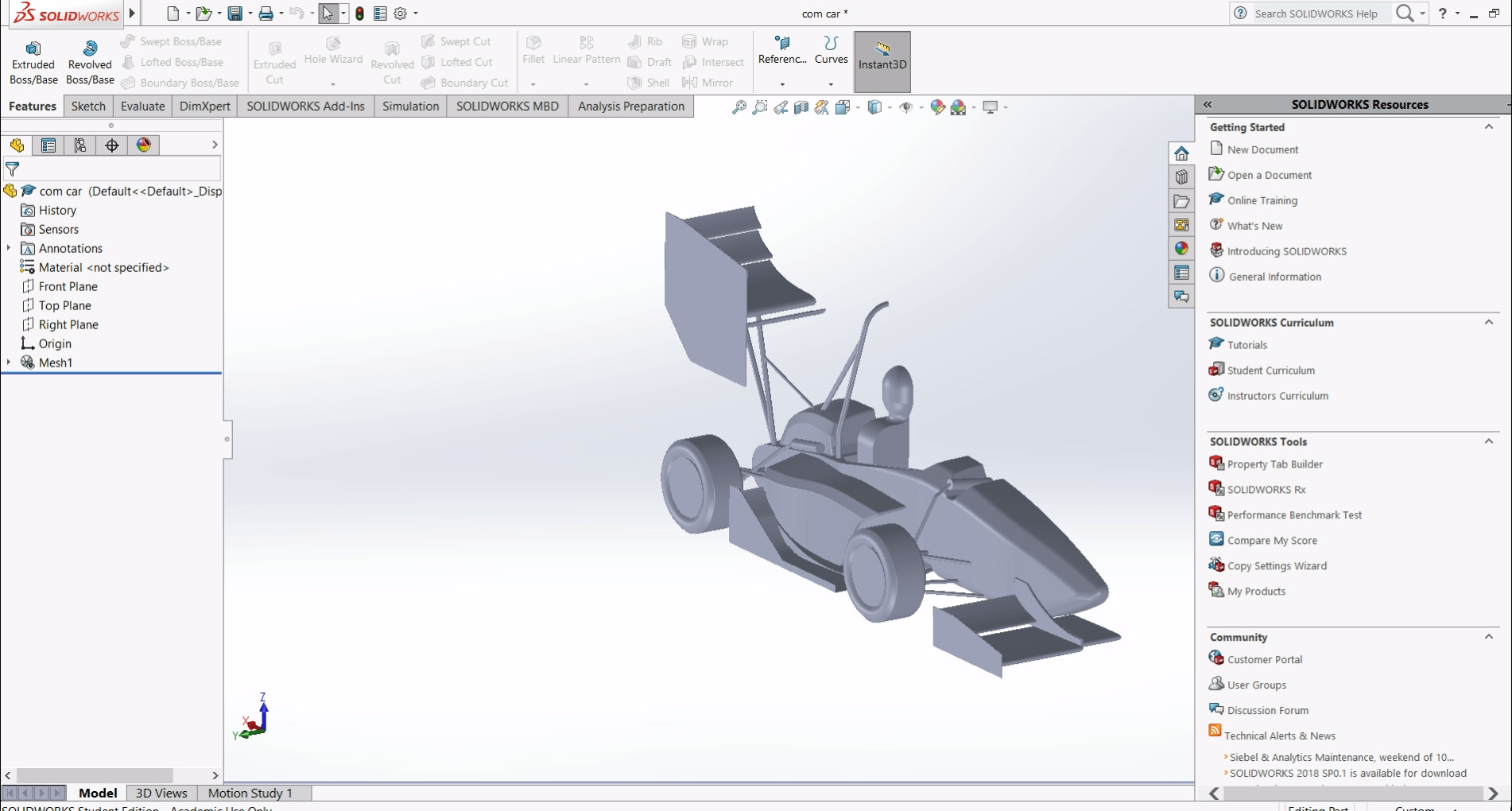
Task: Switch to the DimXpert tab
Action: click(x=205, y=107)
